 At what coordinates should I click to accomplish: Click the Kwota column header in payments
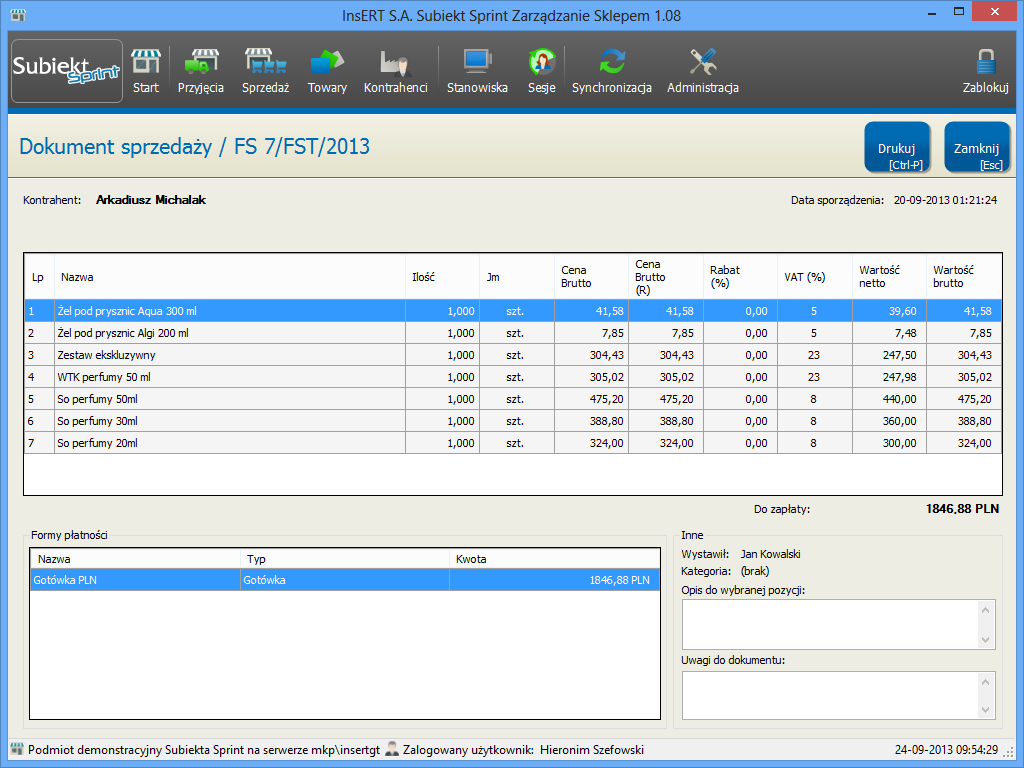coord(554,559)
